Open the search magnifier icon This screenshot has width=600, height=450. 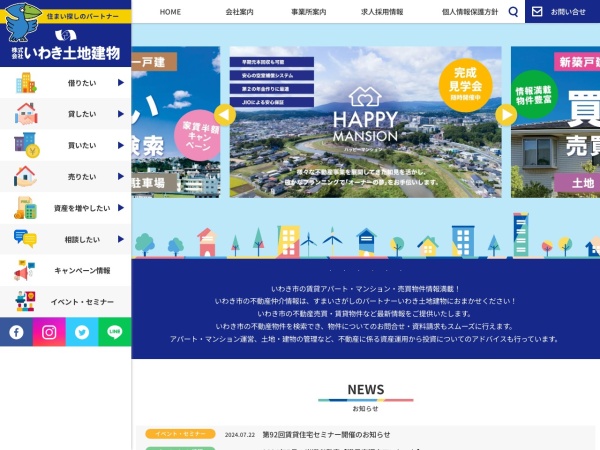(513, 12)
